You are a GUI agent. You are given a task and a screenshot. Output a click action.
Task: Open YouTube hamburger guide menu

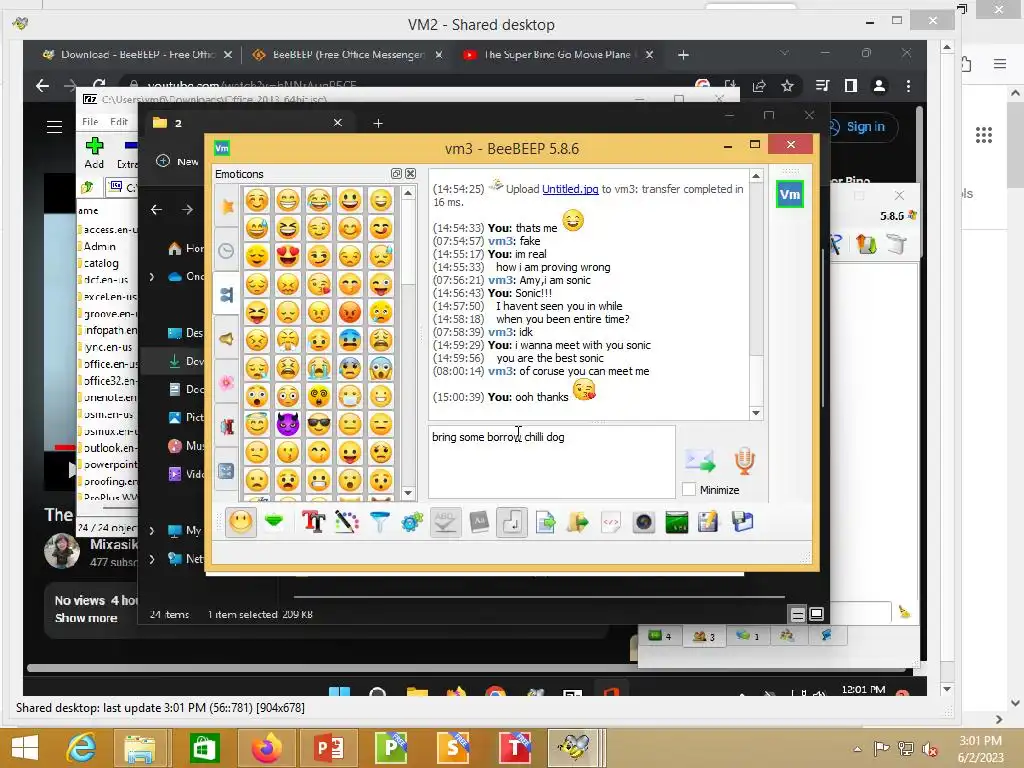pyautogui.click(x=55, y=127)
